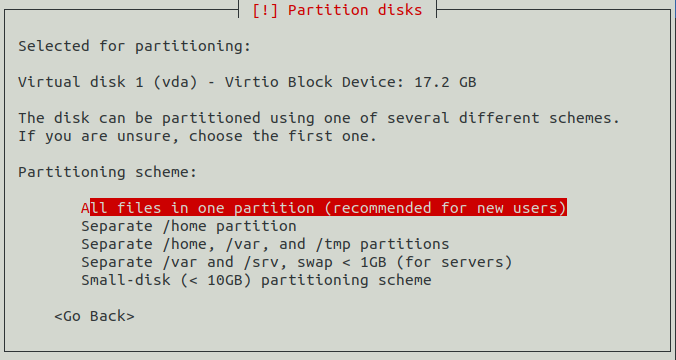Click the (vda) device name
Viewport: 676px width, 360px height.
coord(175,82)
